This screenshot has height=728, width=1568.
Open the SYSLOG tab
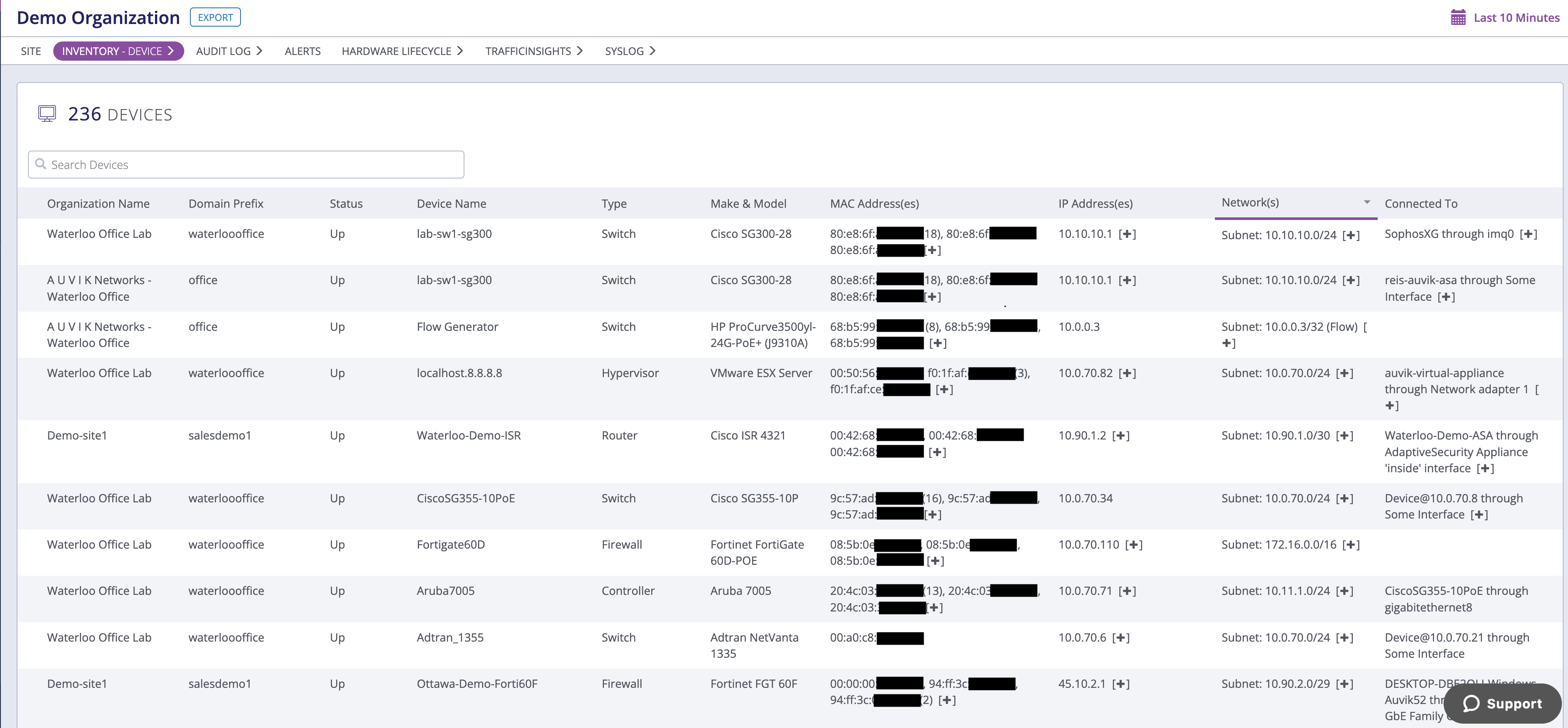pos(630,51)
